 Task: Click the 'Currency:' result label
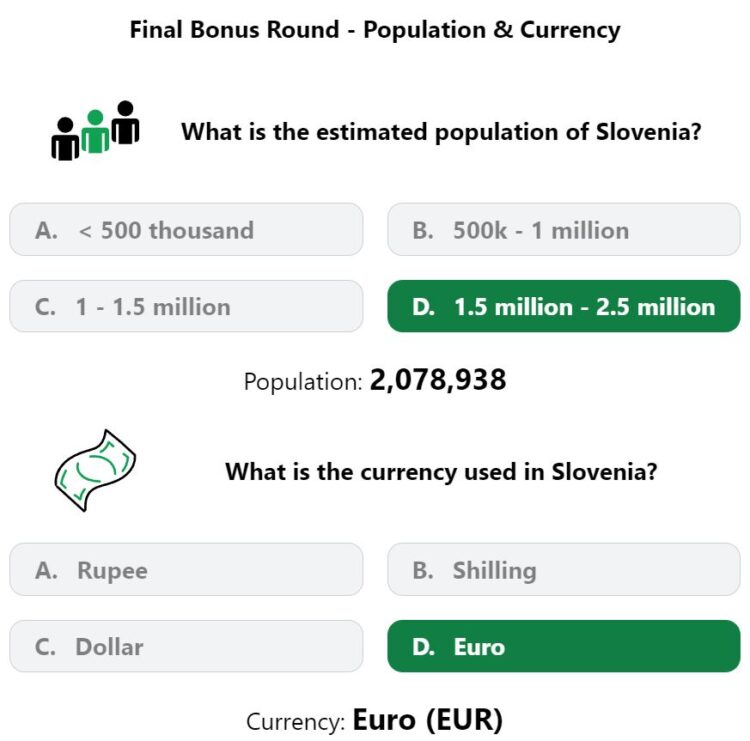(x=296, y=721)
